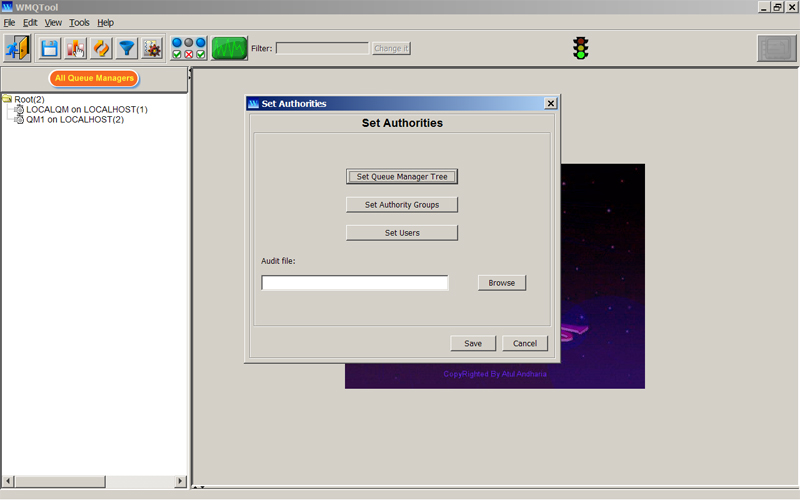Click the hand-pointer select icon in toolbar
800x500 pixels.
click(x=76, y=48)
